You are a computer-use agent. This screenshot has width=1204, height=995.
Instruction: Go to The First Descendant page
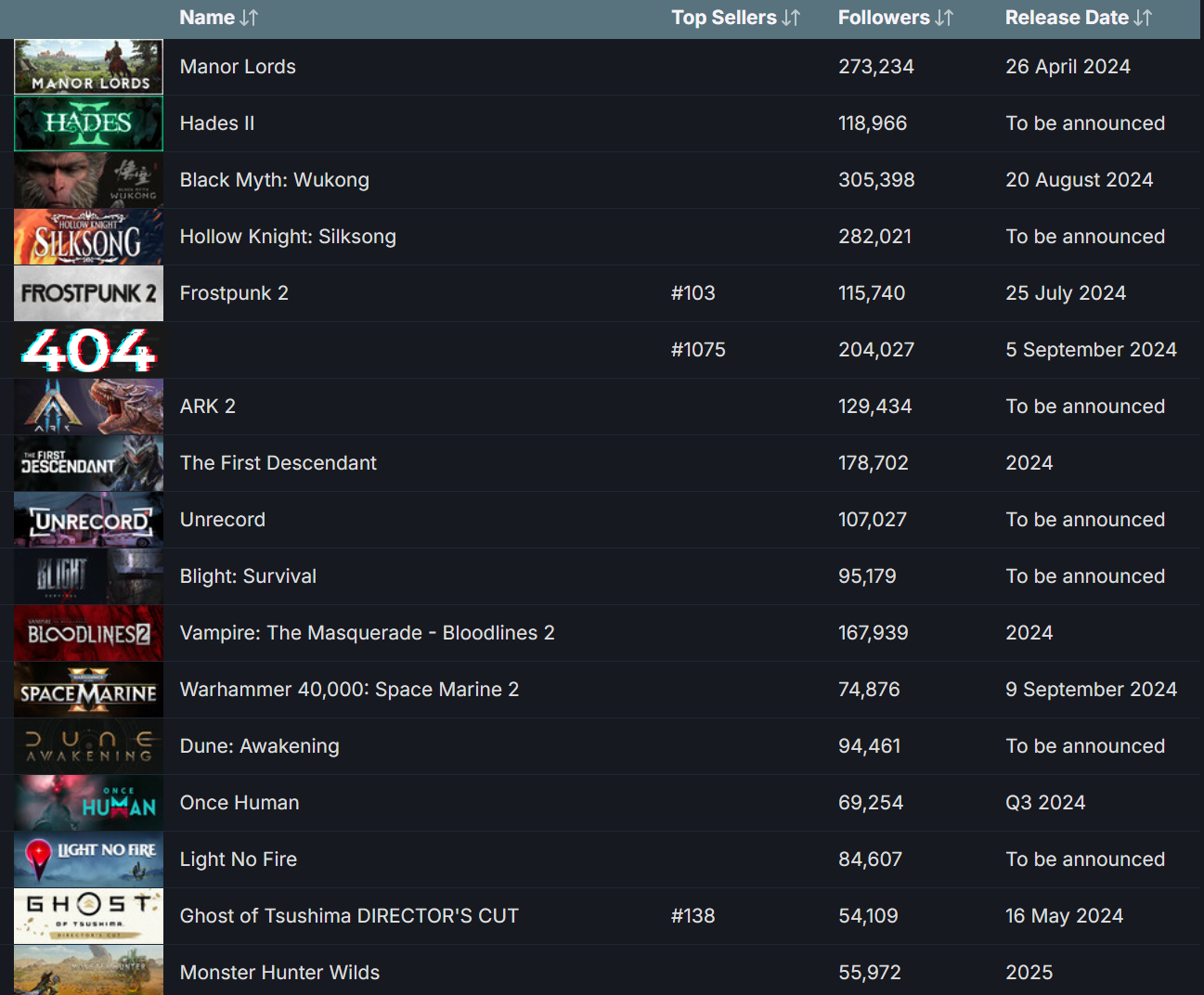point(278,463)
